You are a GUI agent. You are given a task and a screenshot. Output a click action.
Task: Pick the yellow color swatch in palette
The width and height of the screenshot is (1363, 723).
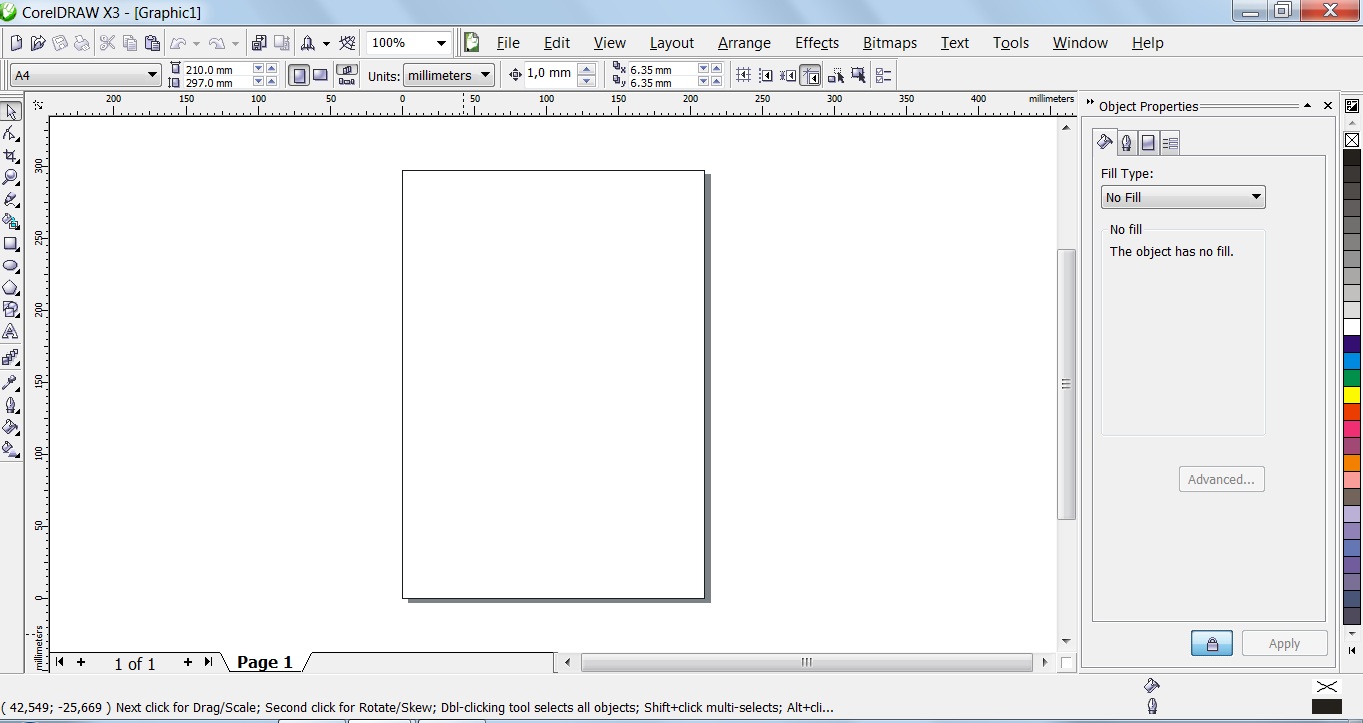click(x=1352, y=395)
